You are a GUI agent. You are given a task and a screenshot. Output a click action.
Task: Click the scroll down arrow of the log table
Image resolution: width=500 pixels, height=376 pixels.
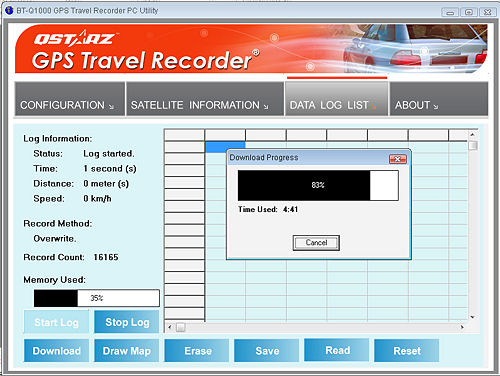click(x=472, y=317)
